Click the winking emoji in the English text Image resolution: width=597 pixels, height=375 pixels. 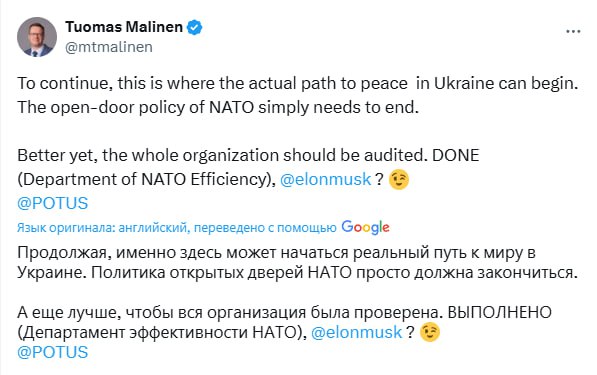click(399, 179)
